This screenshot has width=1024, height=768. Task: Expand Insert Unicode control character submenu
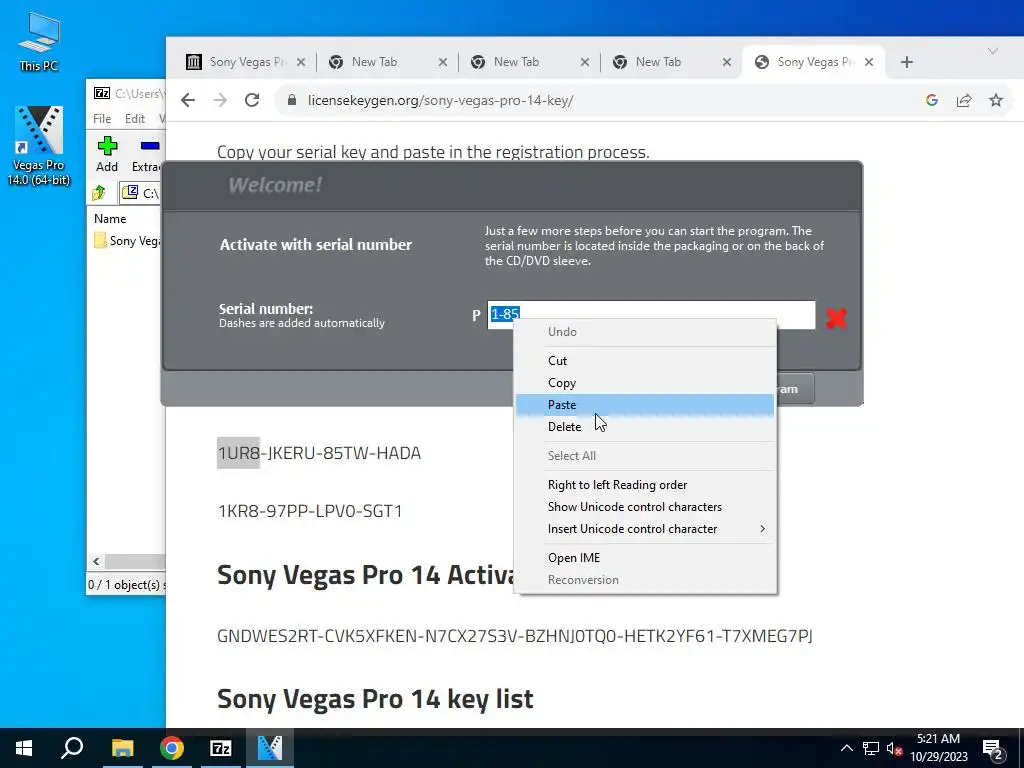click(645, 529)
